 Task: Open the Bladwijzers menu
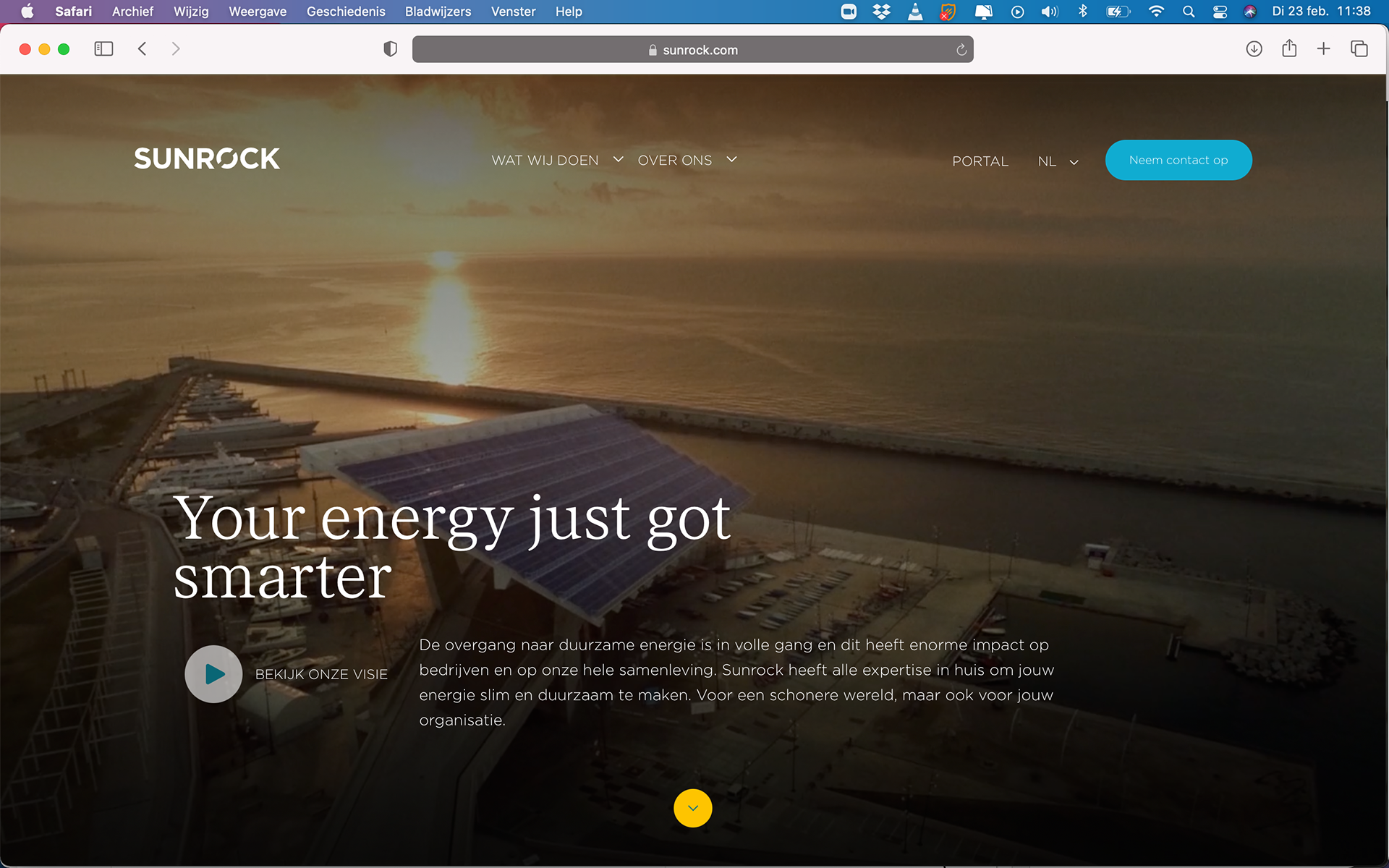coord(438,12)
